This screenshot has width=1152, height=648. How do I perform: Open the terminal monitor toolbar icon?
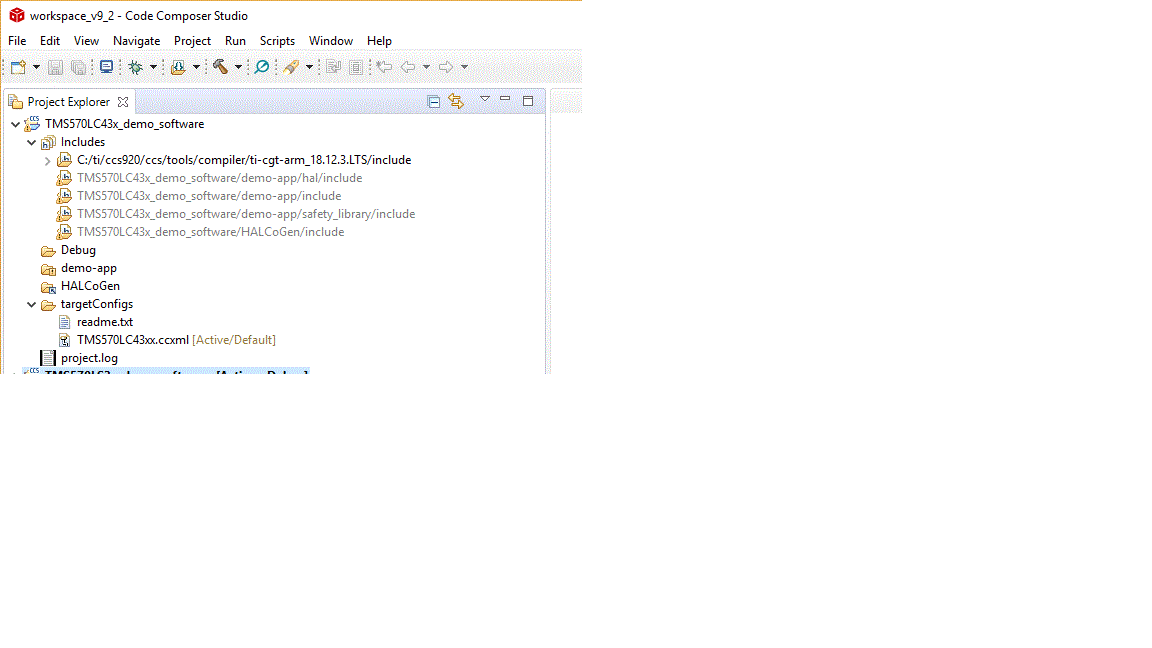point(107,68)
